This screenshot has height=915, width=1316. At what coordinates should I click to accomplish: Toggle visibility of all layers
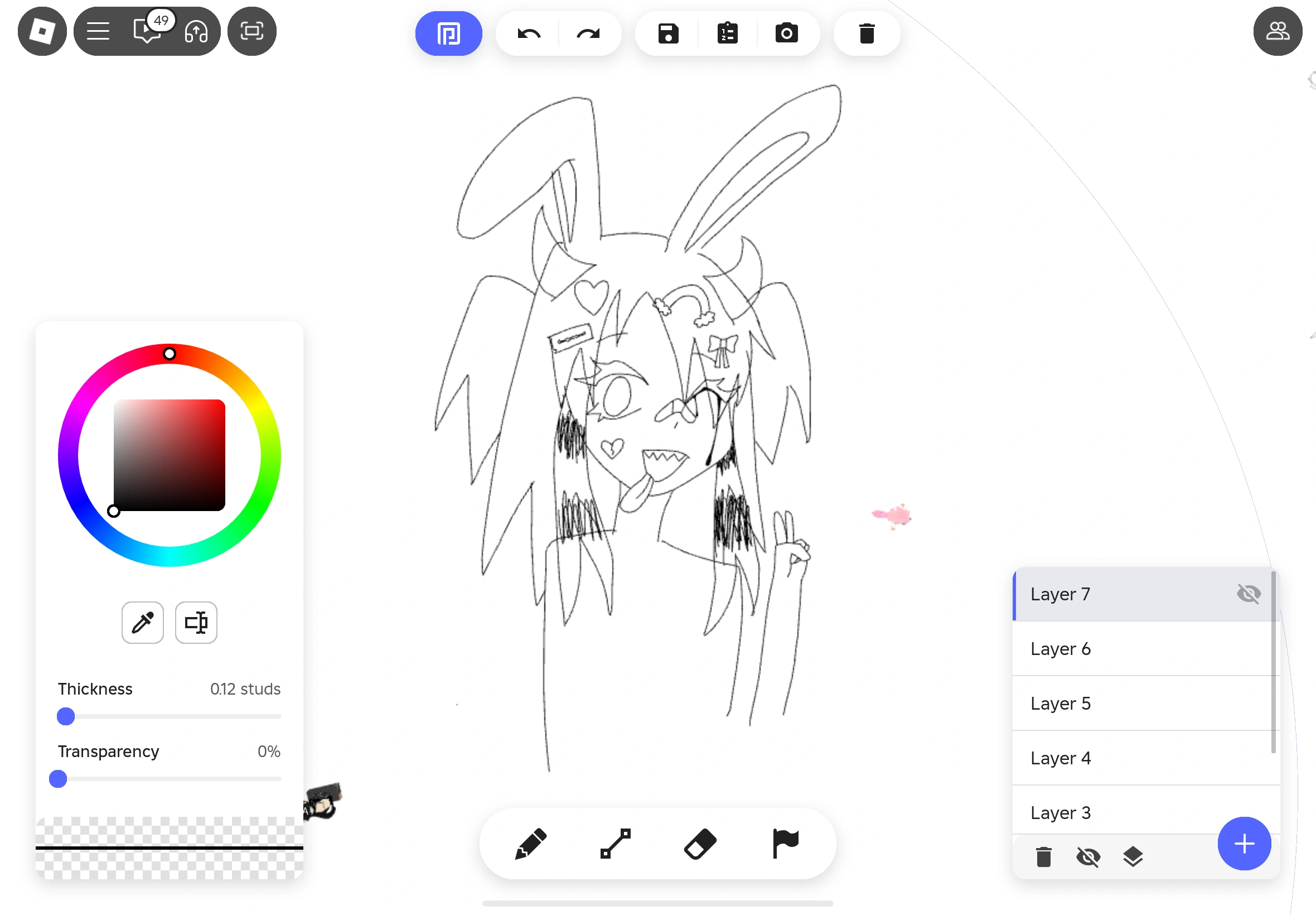(1088, 856)
